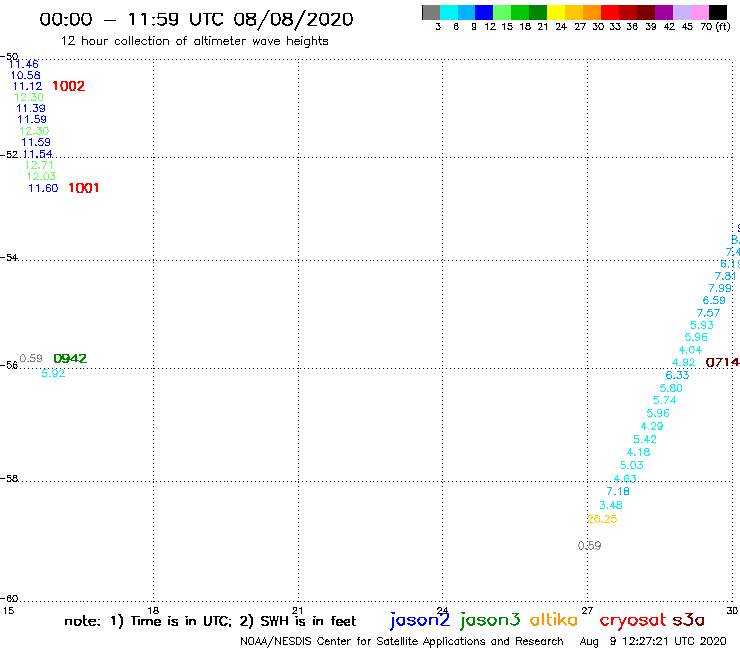Click the wave height value 6.59
The height and width of the screenshot is (650, 740).
click(x=714, y=300)
